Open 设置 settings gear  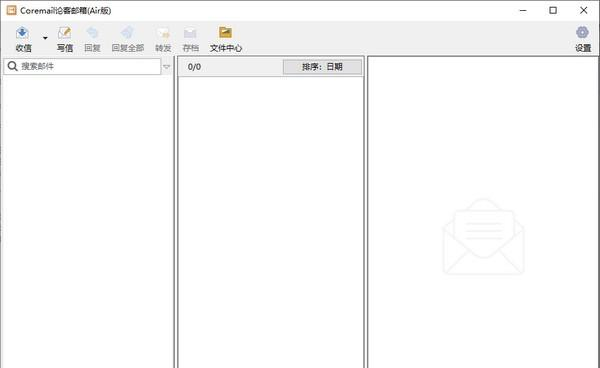tap(582, 33)
